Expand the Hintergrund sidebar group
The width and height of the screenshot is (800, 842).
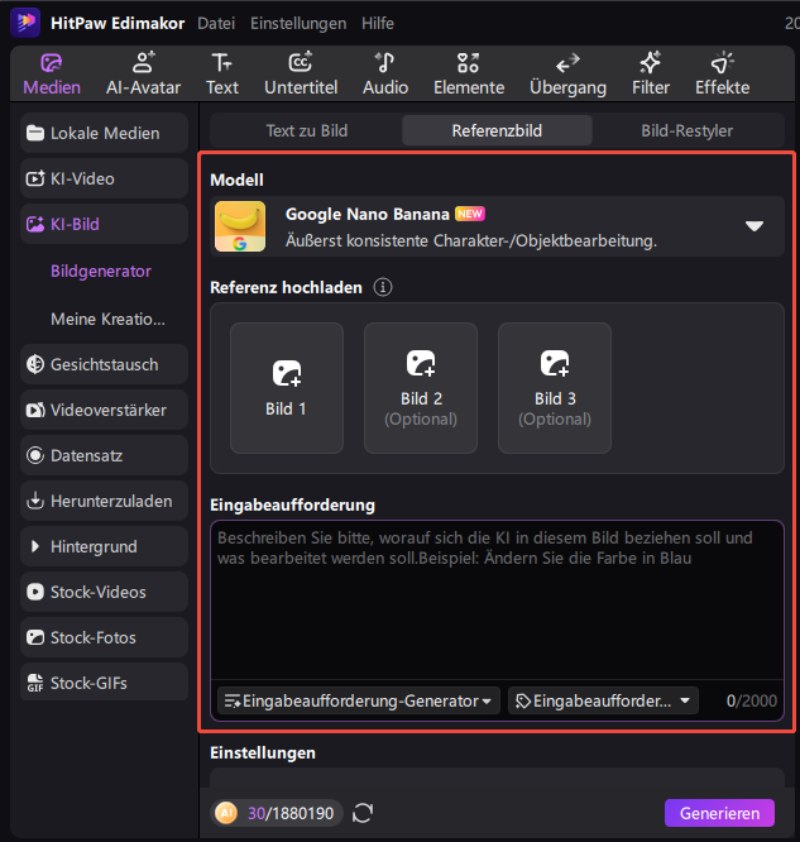pos(104,547)
